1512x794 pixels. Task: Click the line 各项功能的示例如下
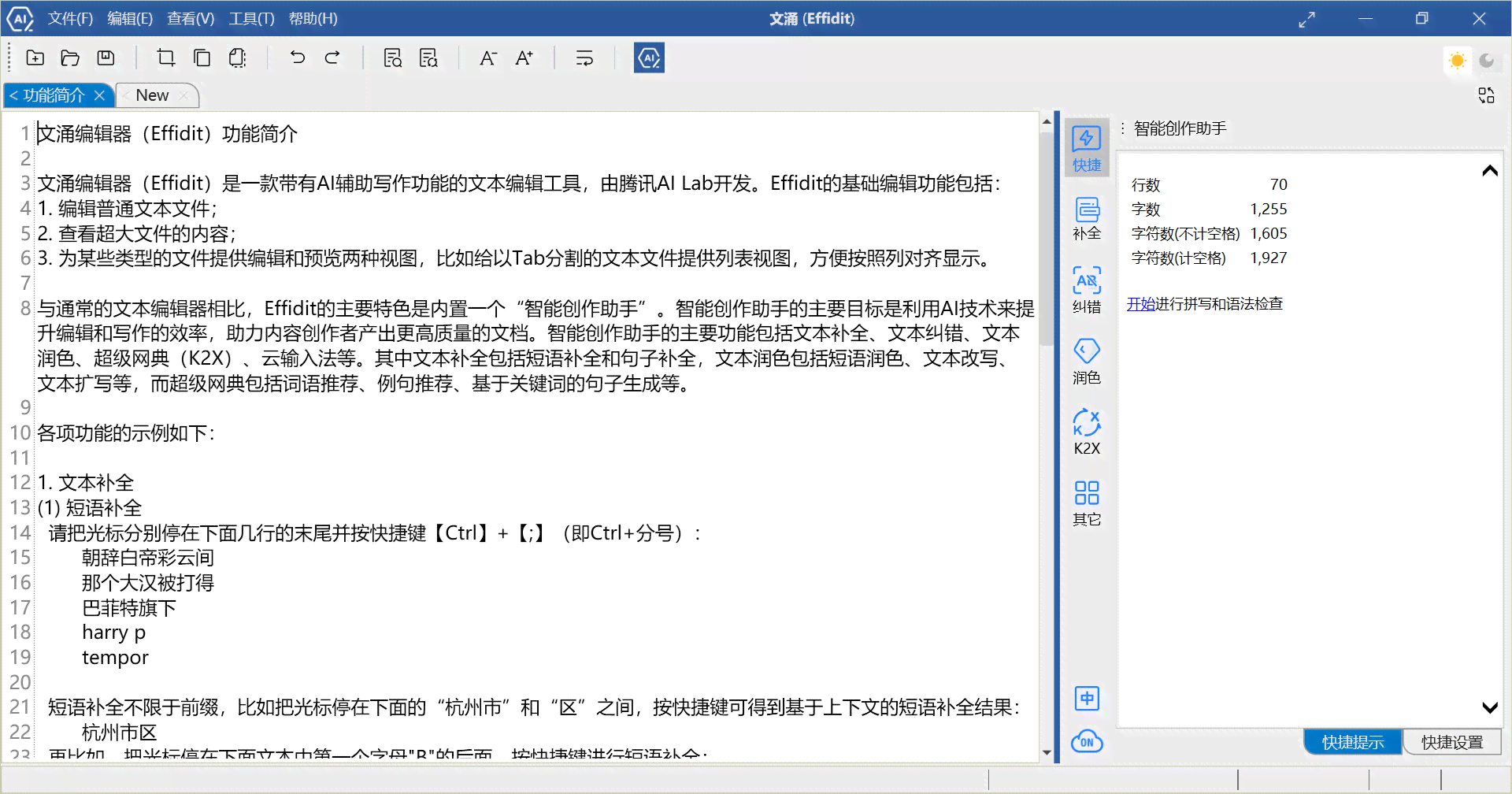point(125,433)
